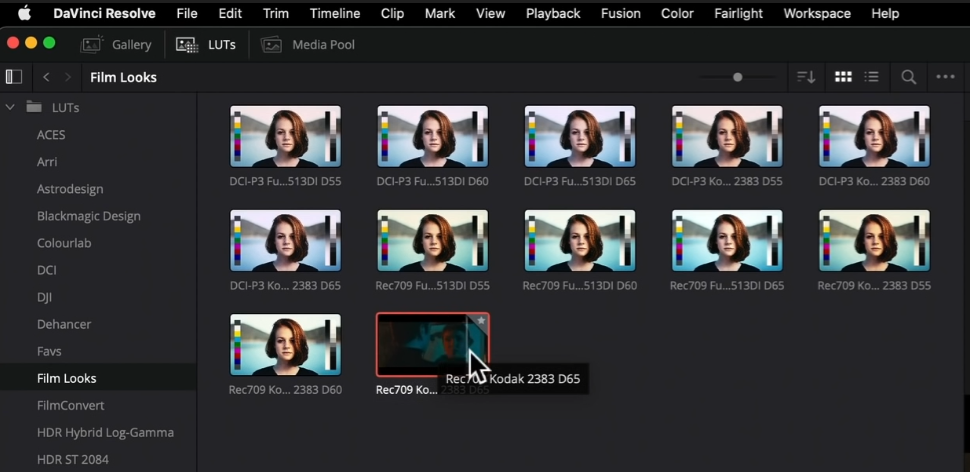
Task: Open the File menu
Action: (187, 13)
